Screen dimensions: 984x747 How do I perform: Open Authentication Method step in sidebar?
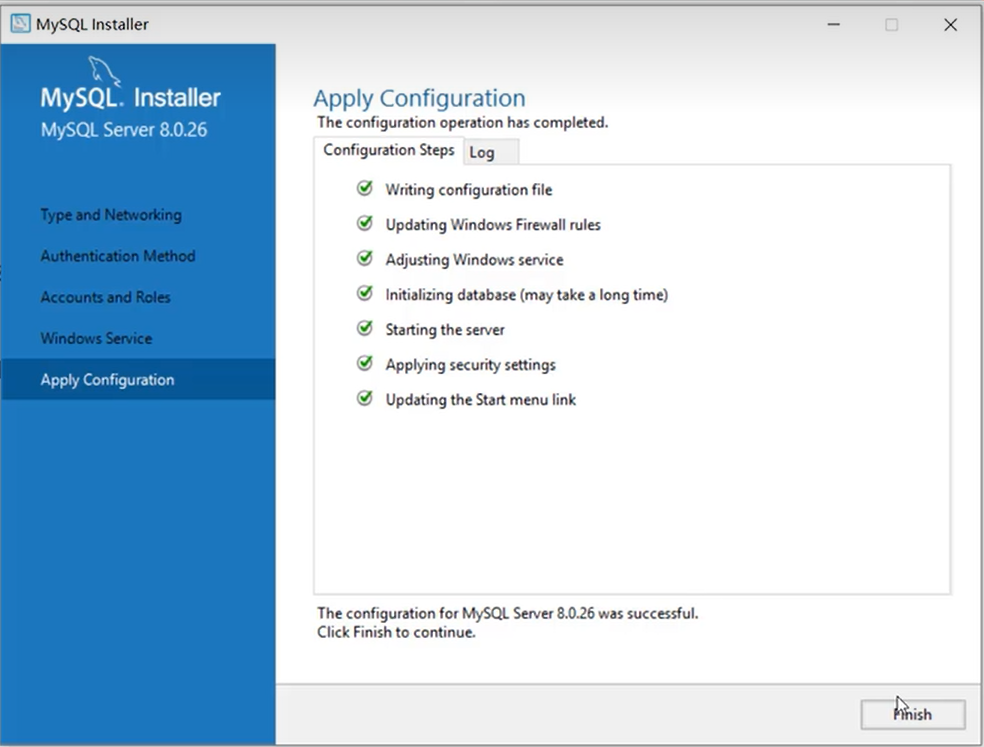click(x=118, y=256)
